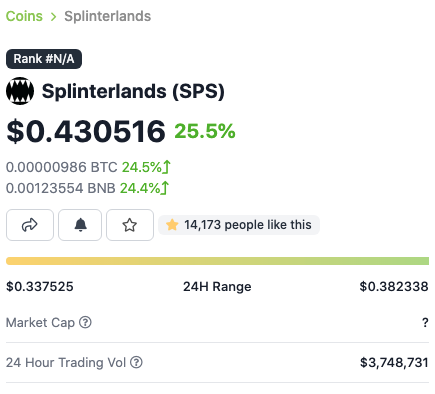Click the share arrow icon button

click(x=30, y=225)
